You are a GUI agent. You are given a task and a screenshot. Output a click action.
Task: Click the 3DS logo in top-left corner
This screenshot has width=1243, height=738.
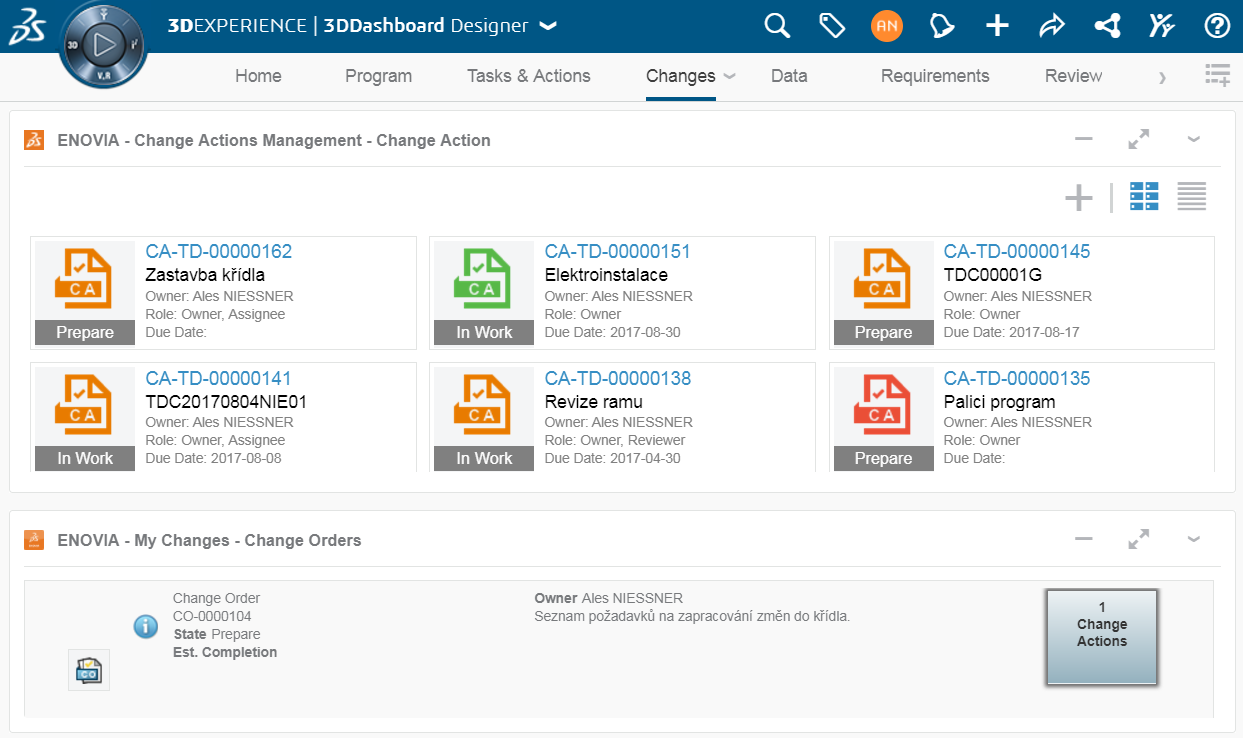(27, 26)
